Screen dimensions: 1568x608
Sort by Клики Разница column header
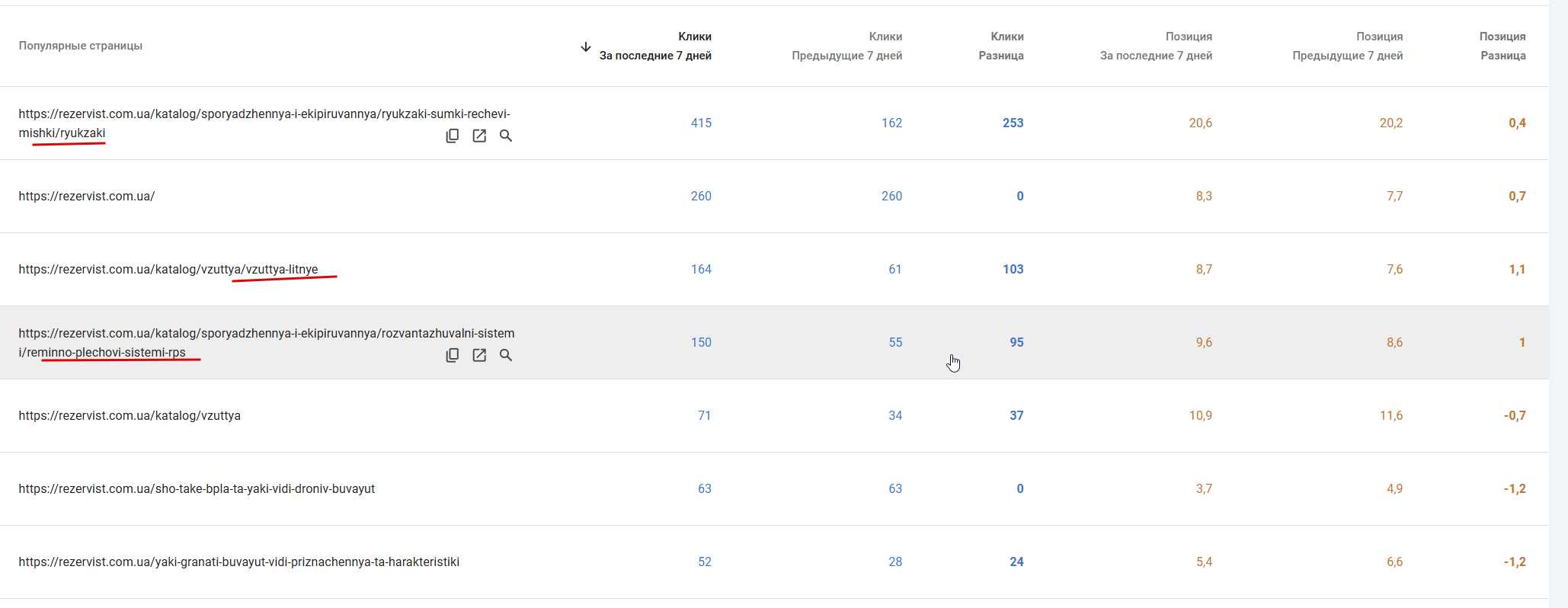[1001, 46]
